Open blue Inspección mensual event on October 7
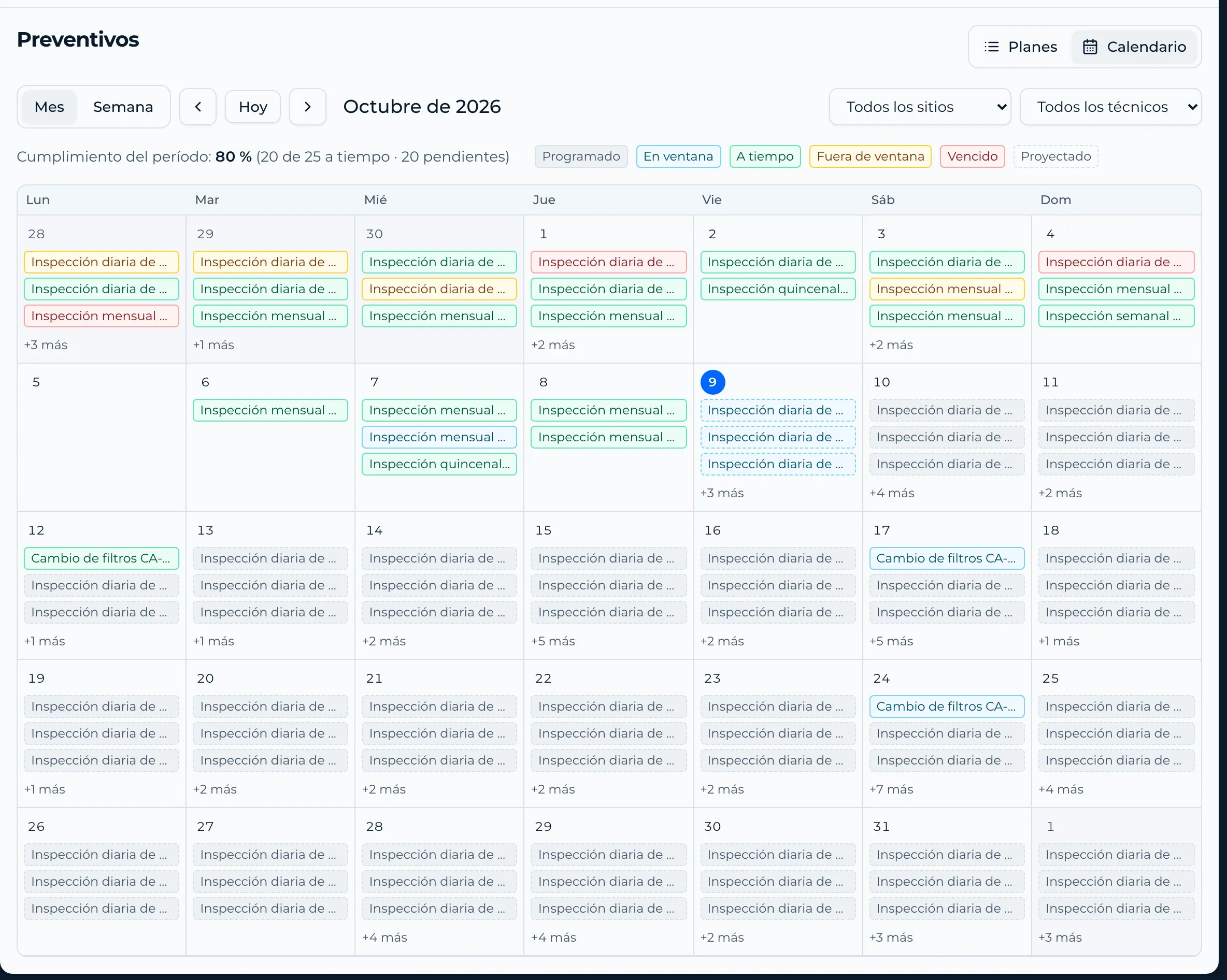Viewport: 1227px width, 980px height. pyautogui.click(x=439, y=437)
